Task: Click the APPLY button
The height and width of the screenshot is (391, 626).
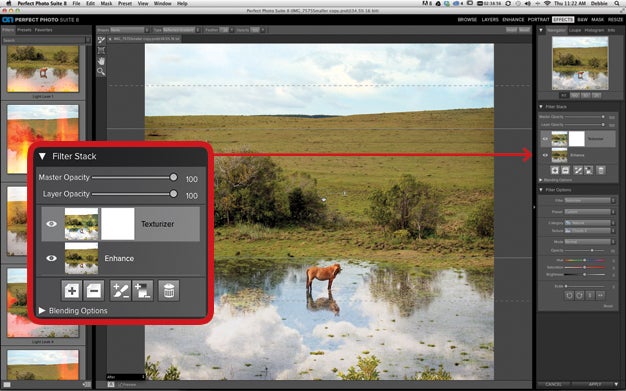Action: pos(595,384)
